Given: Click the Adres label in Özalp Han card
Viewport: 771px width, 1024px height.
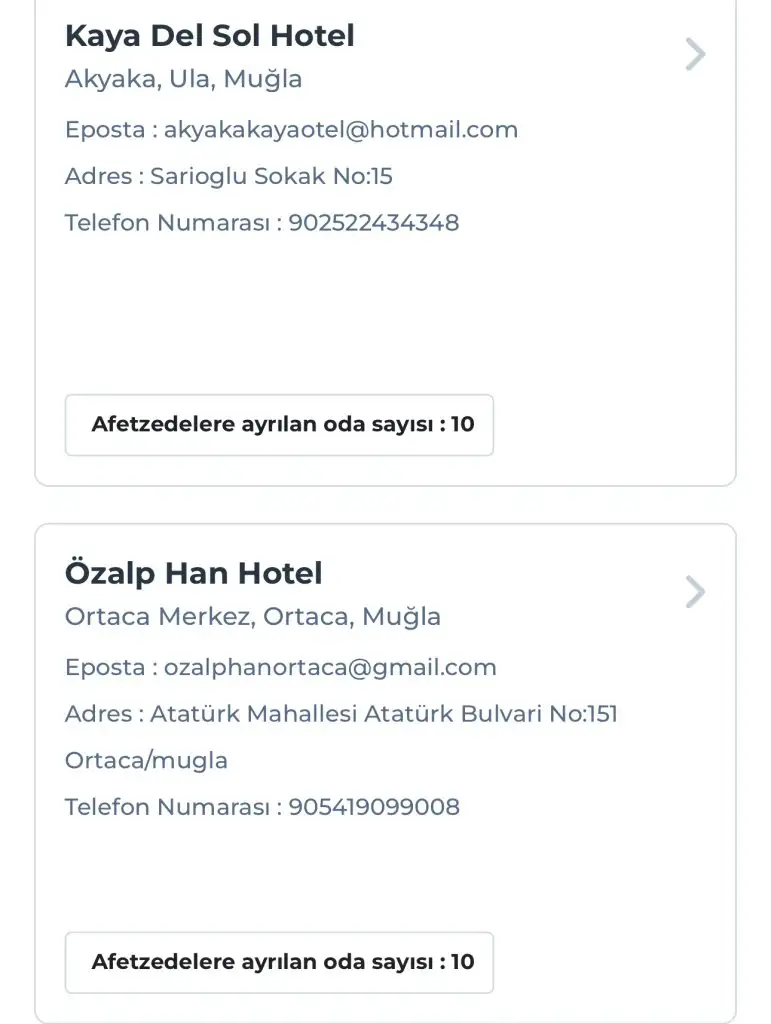Looking at the screenshot, I should coord(98,714).
